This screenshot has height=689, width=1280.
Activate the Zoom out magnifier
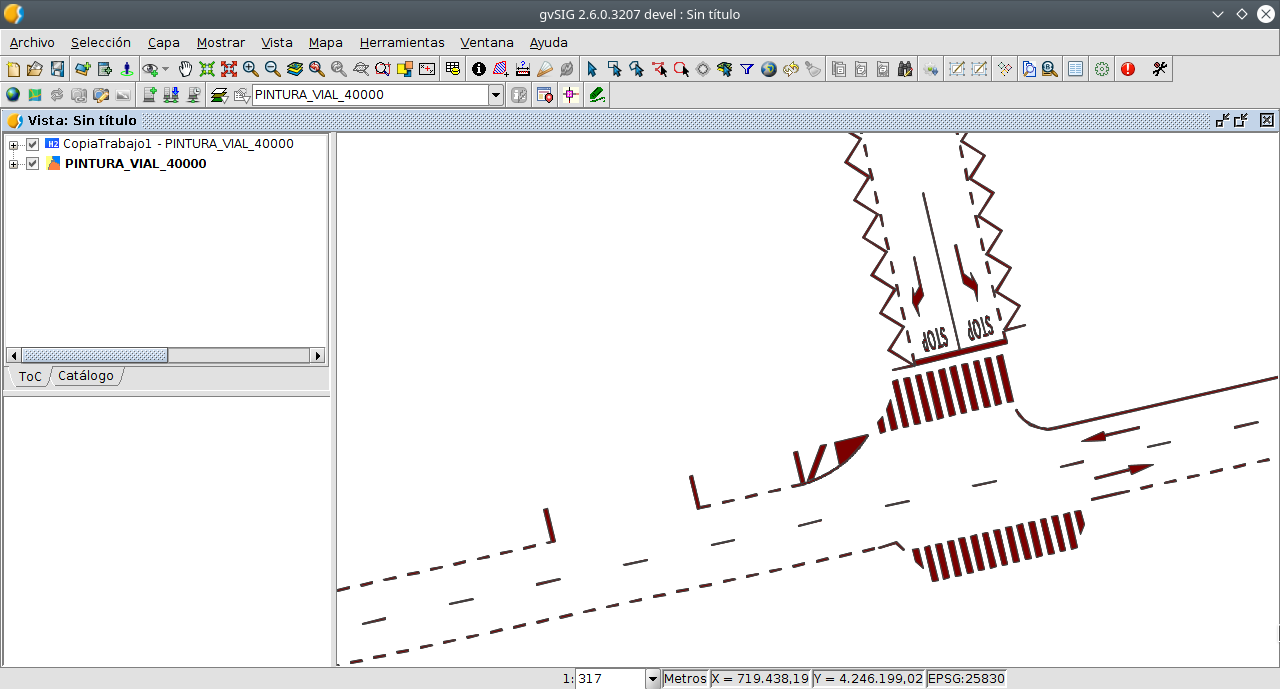pyautogui.click(x=273, y=69)
